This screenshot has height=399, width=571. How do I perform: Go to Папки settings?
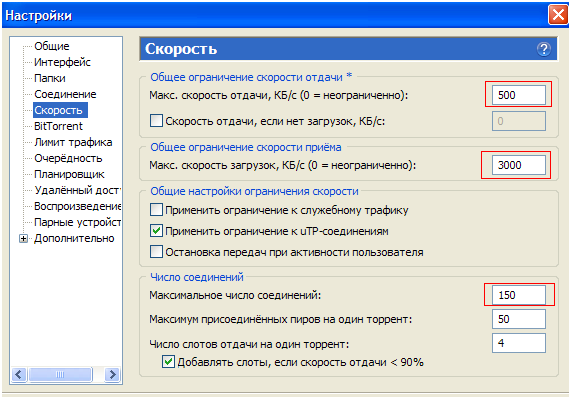pyautogui.click(x=50, y=78)
